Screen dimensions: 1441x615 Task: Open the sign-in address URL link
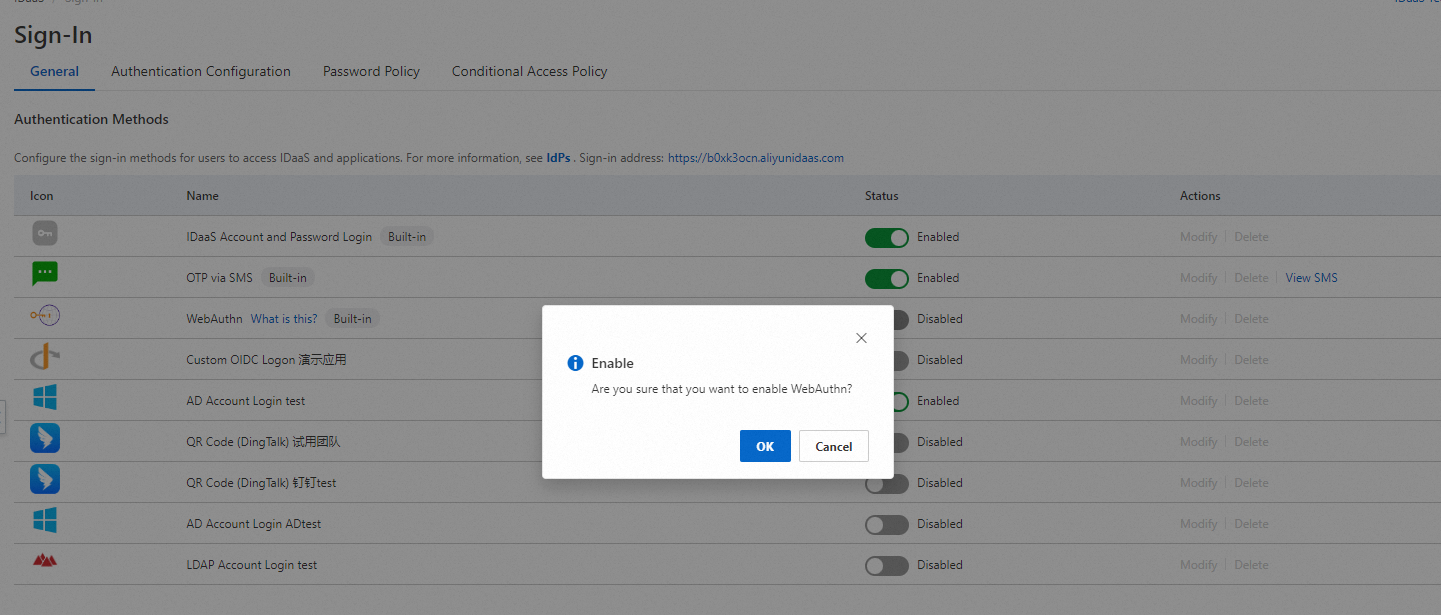[756, 158]
